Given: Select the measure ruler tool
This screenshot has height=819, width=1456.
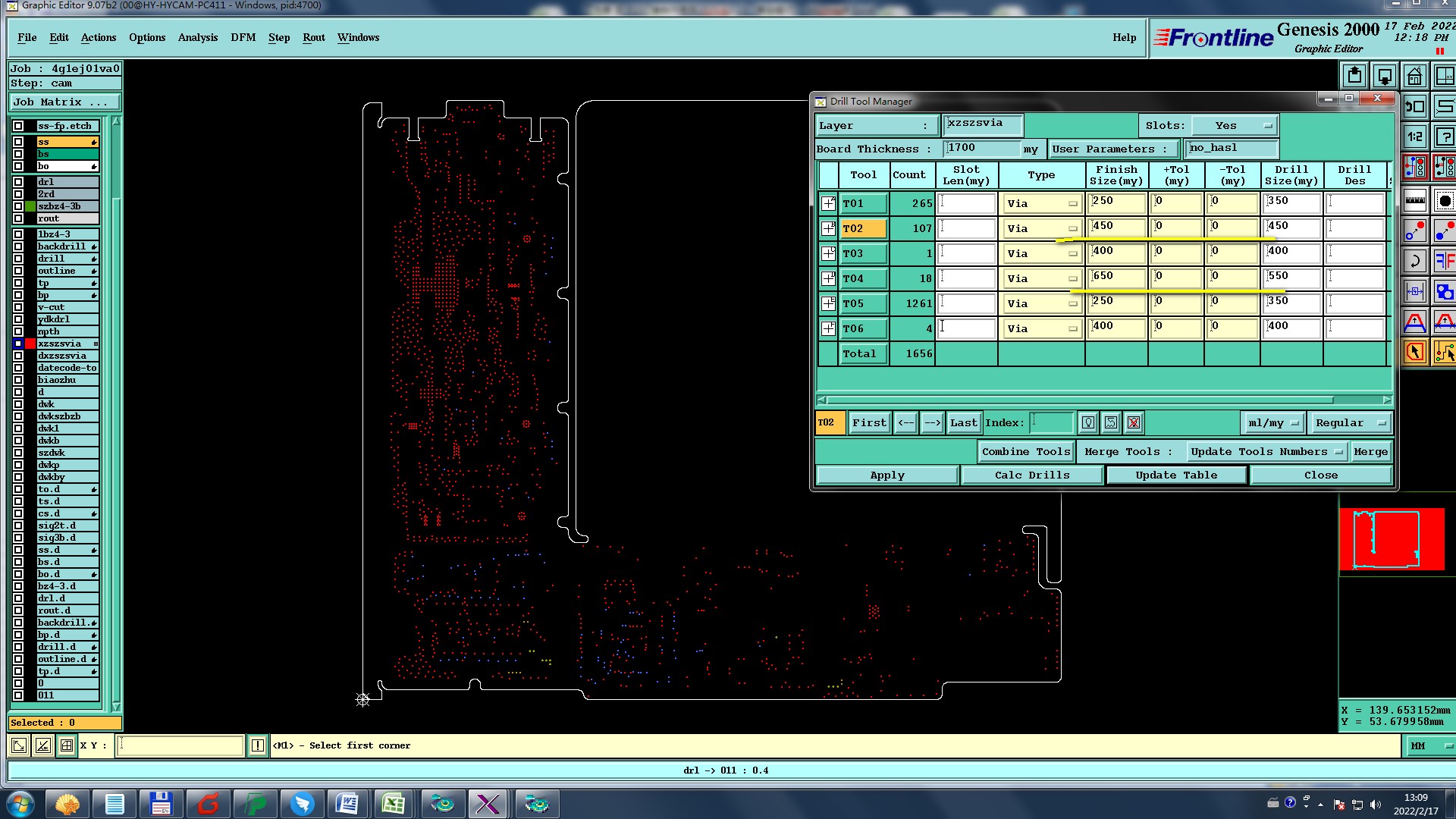Looking at the screenshot, I should [1415, 201].
